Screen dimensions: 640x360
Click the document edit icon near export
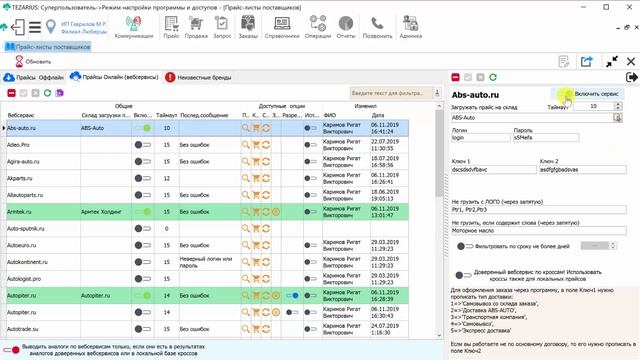coord(564,62)
